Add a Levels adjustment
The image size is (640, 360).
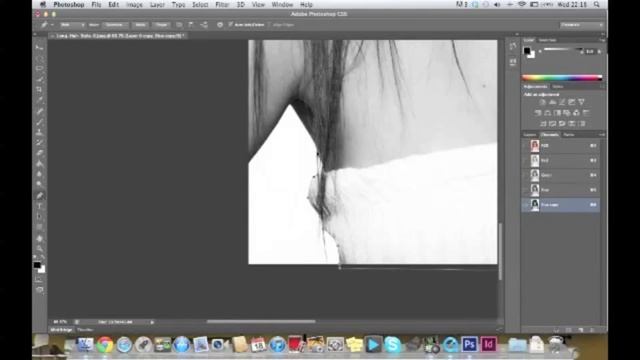pyautogui.click(x=552, y=102)
